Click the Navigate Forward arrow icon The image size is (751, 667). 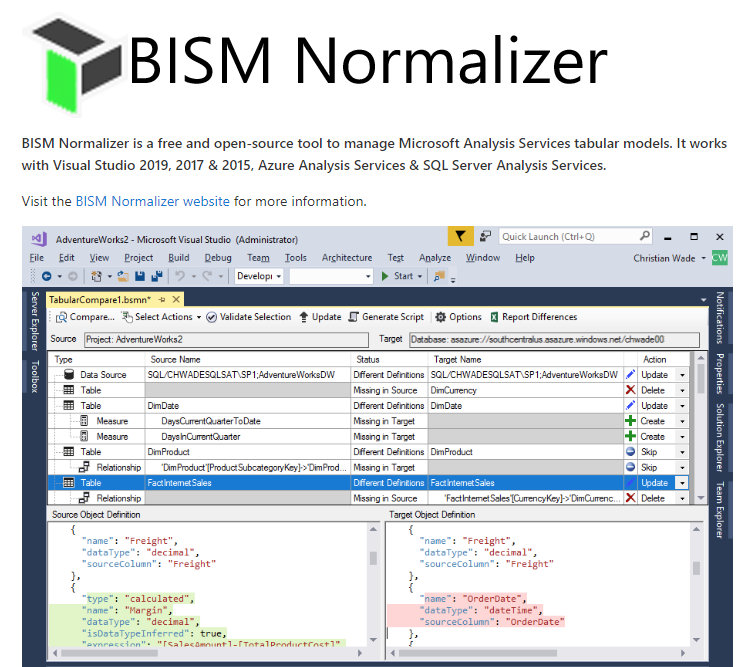pyautogui.click(x=72, y=276)
